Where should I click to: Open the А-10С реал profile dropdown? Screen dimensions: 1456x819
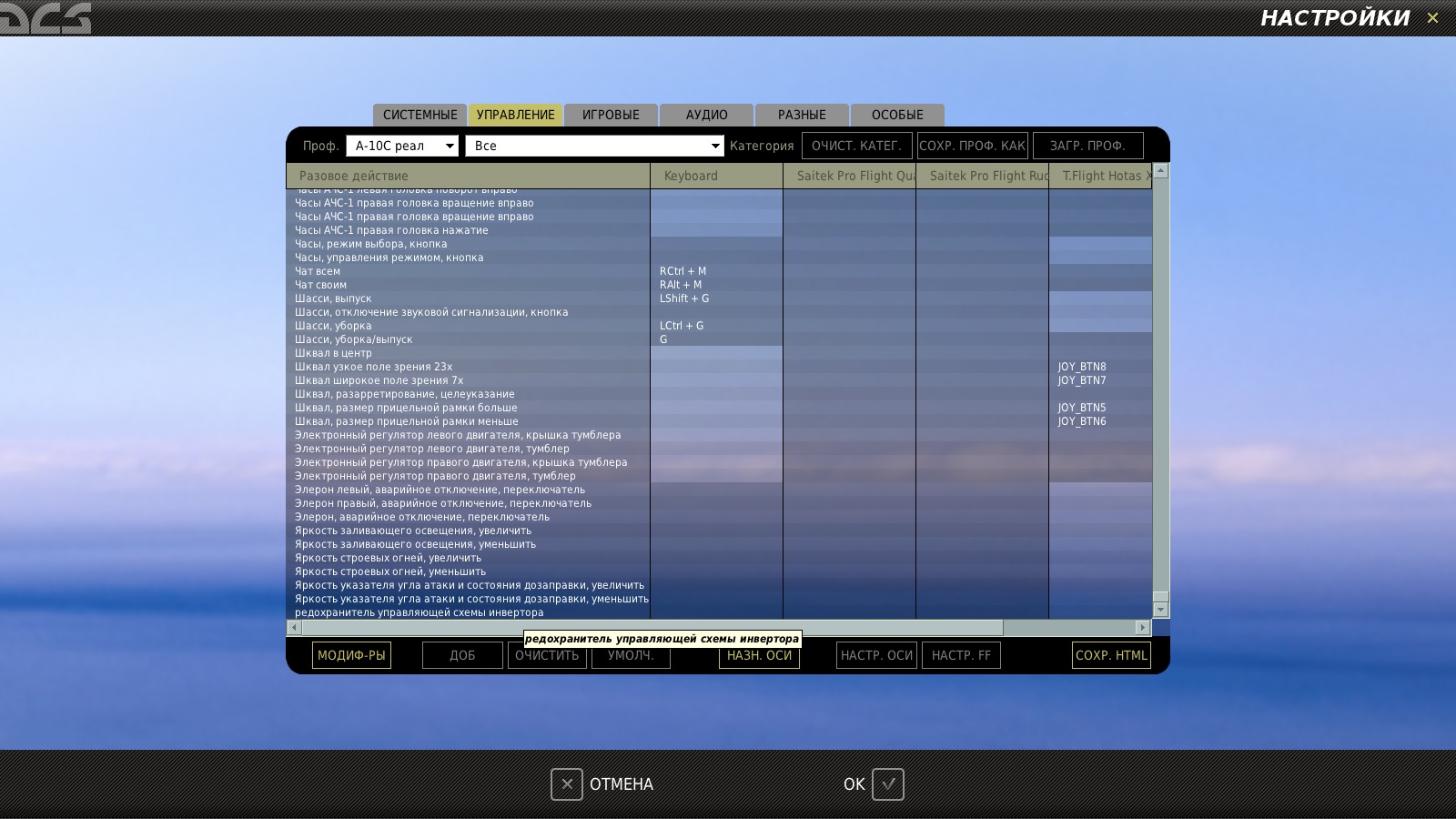click(x=402, y=146)
